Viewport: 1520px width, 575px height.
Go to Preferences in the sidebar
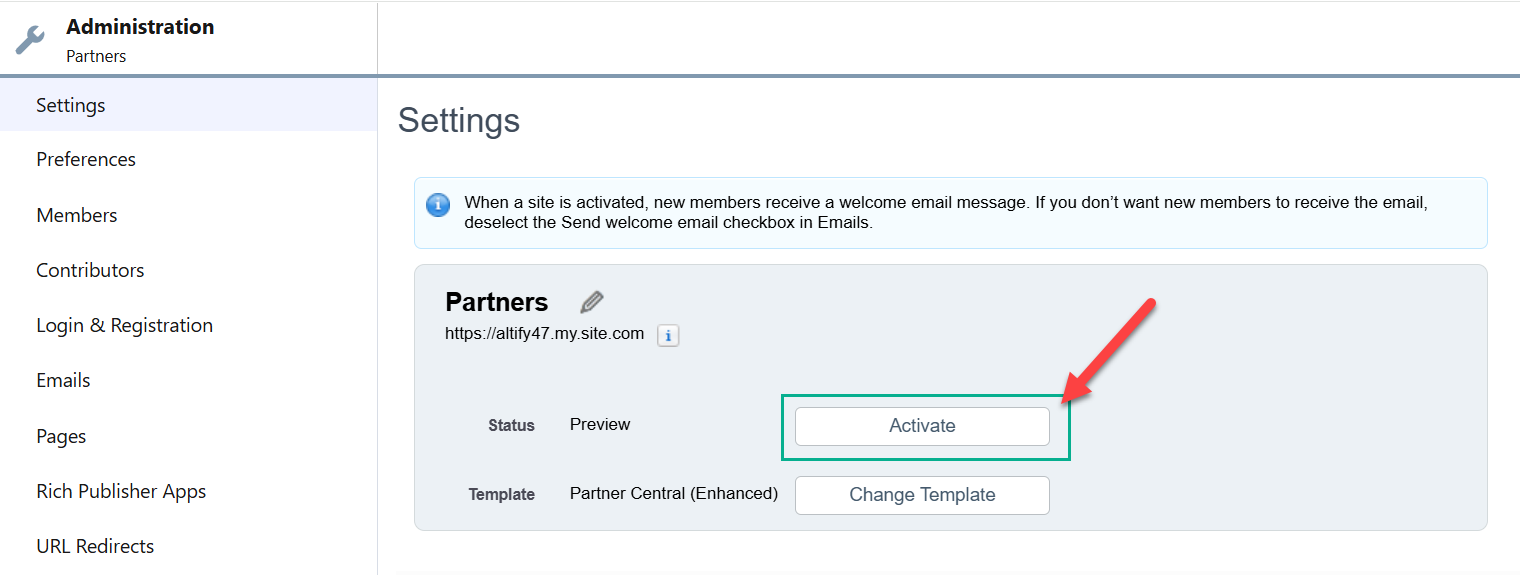click(x=86, y=160)
